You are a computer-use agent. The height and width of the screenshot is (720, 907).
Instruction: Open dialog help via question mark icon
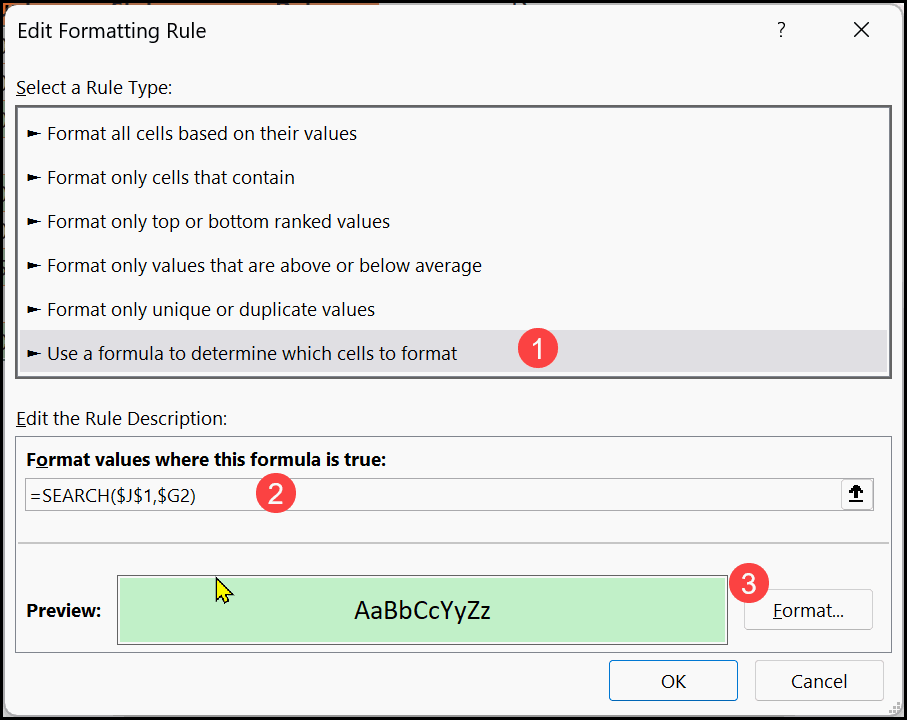pos(781,29)
